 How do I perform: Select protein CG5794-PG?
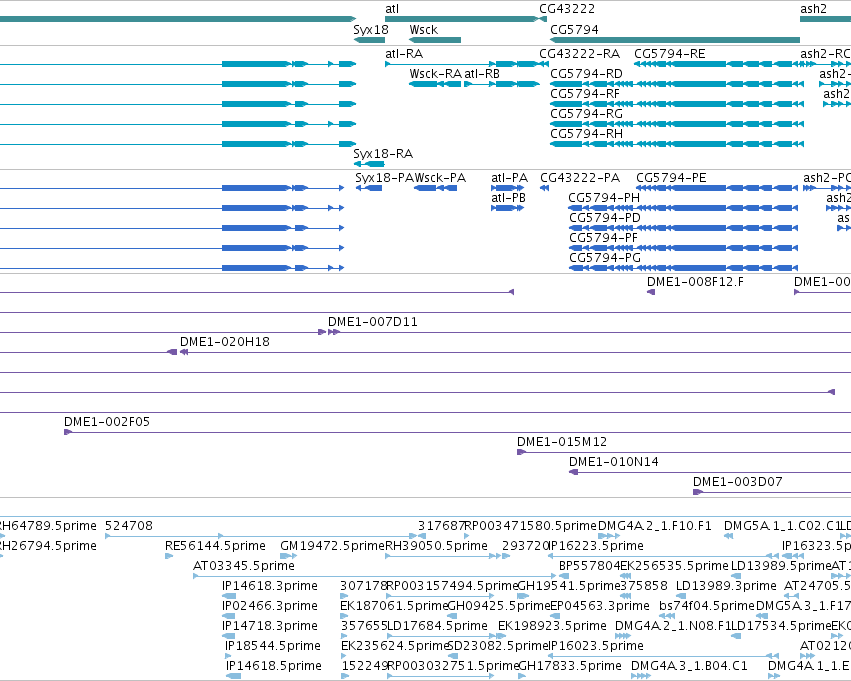[605, 258]
